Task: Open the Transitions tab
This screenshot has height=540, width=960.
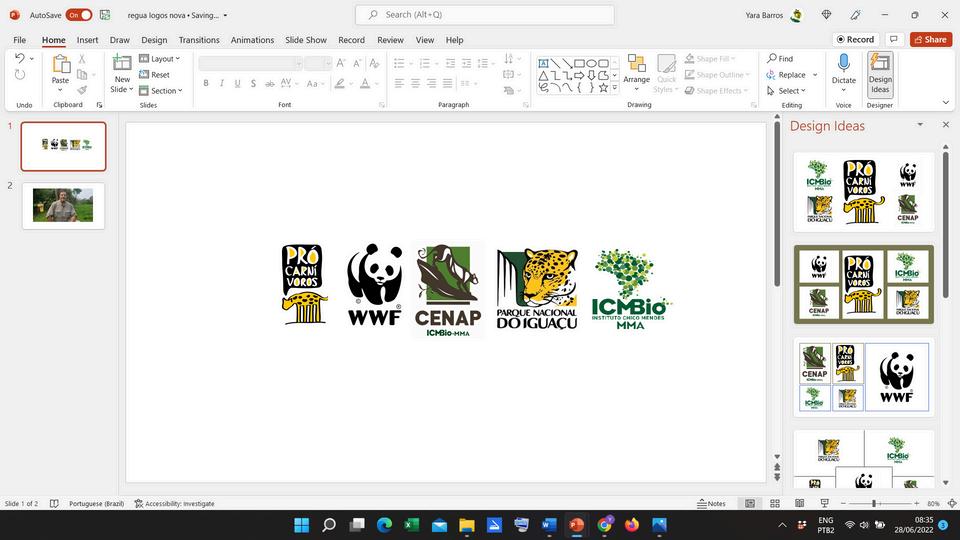Action: pos(199,40)
